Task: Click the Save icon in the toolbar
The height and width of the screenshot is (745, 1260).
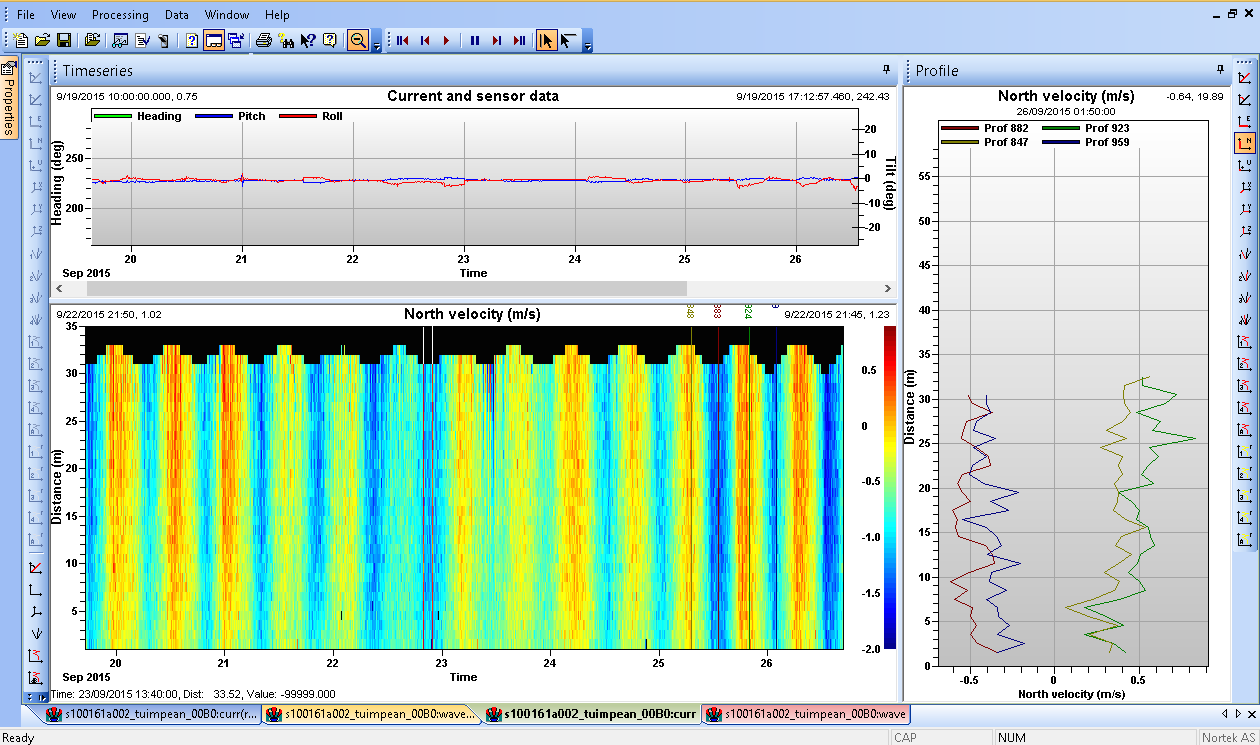Action: click(63, 40)
